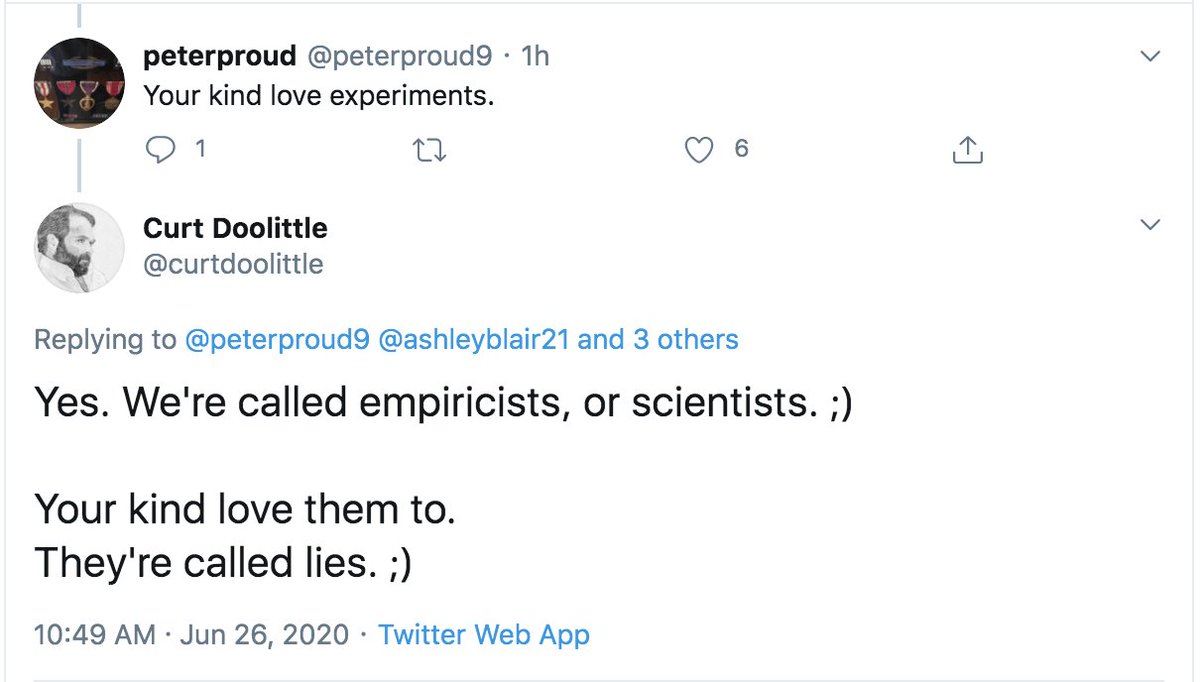Click the @peterproud9 handle beside the display name

click(398, 56)
